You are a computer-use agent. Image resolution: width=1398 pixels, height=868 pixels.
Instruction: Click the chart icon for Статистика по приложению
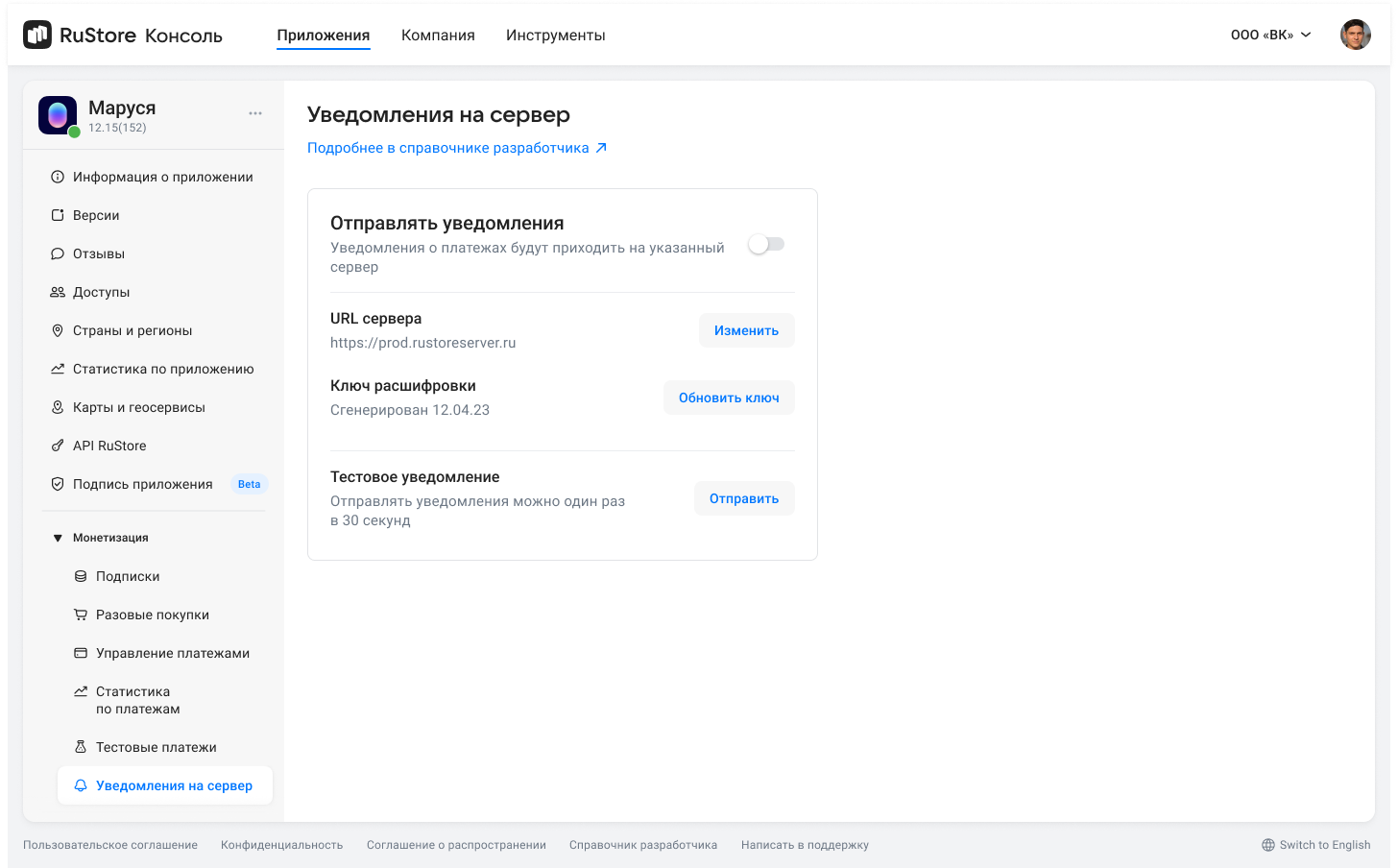(58, 369)
